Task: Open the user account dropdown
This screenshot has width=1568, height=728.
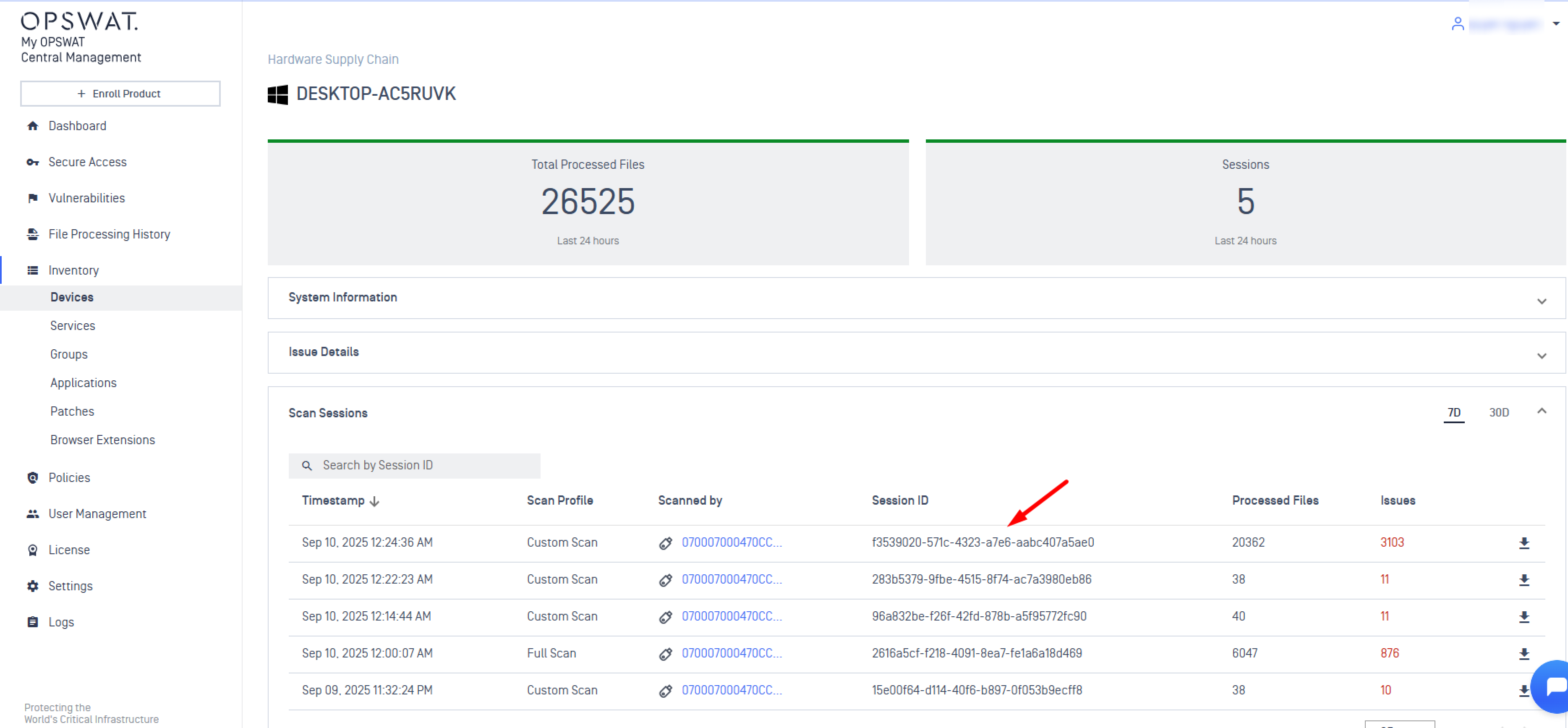Action: coord(1556,24)
